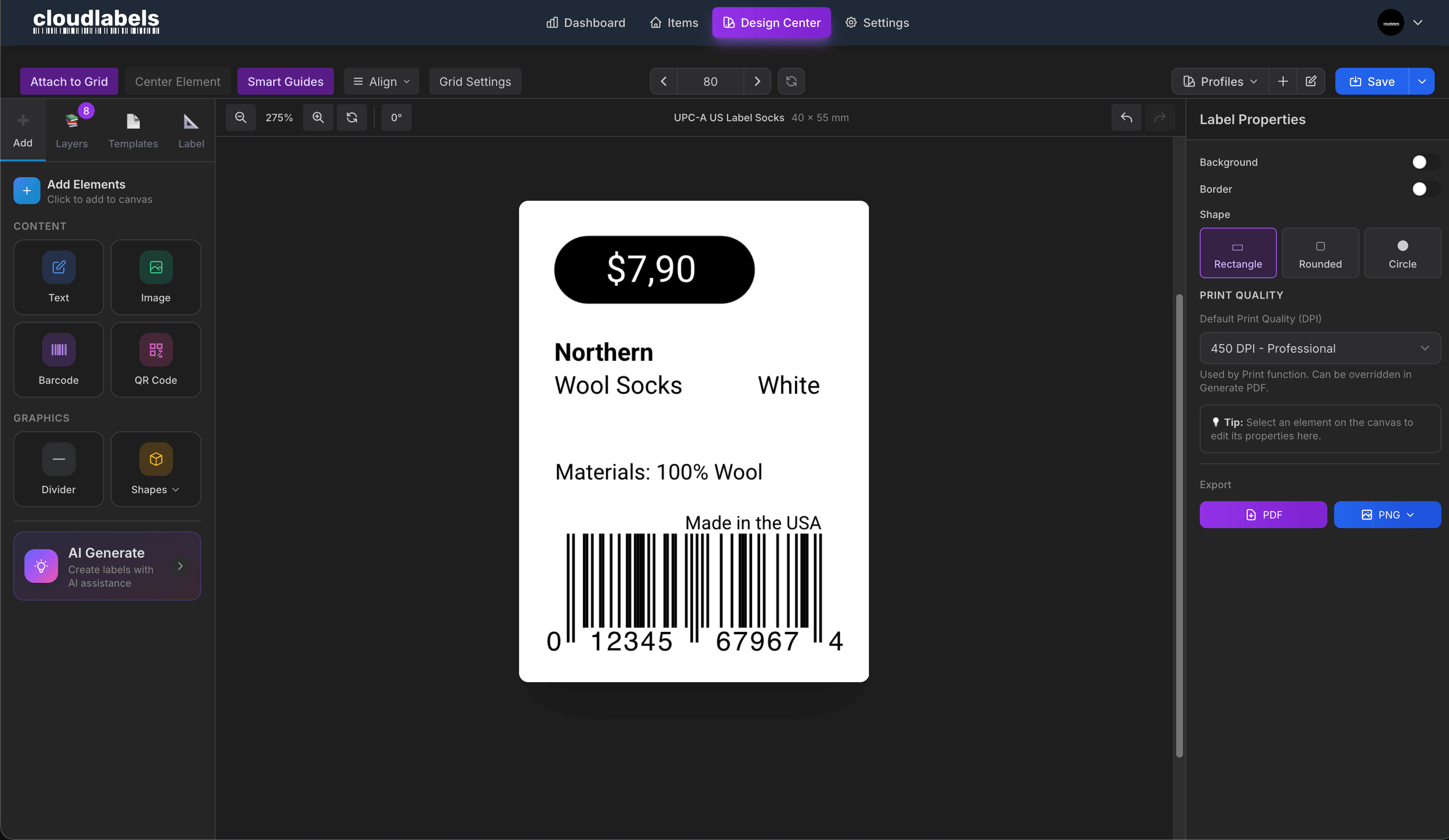The height and width of the screenshot is (840, 1449).
Task: Enable the Background option
Action: click(x=1420, y=162)
